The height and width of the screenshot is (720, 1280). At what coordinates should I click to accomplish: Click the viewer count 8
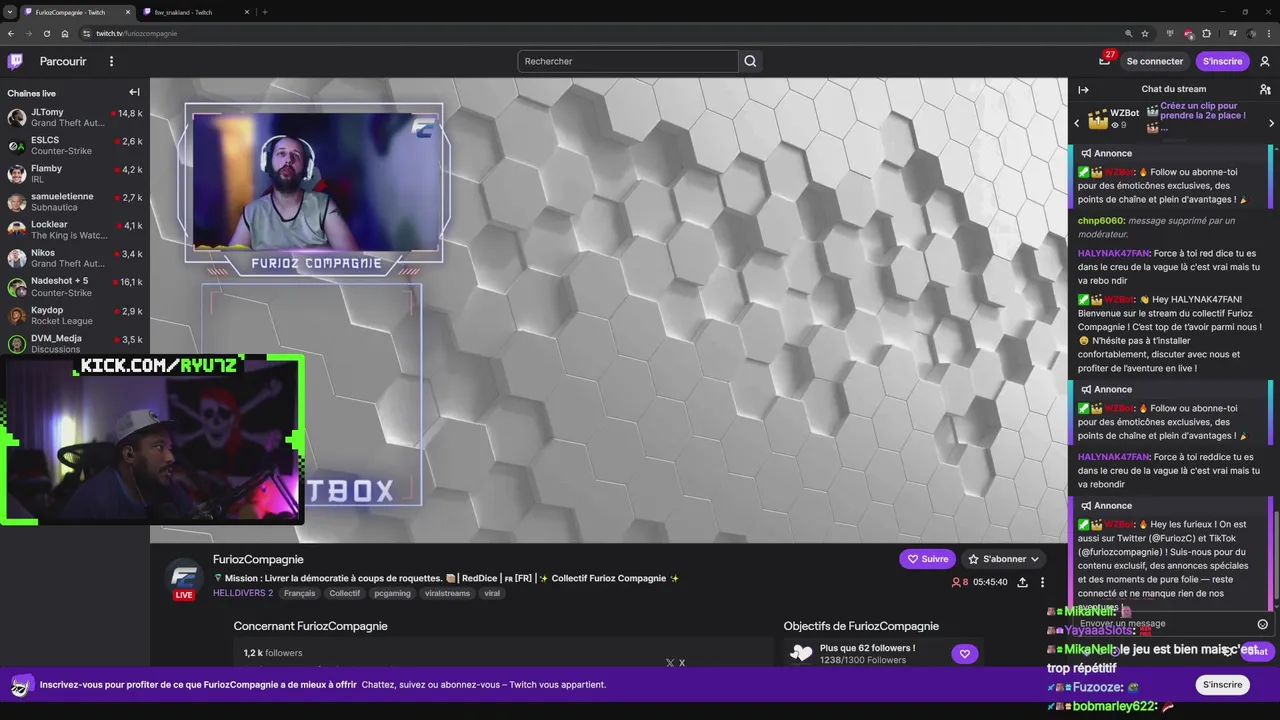(x=960, y=582)
